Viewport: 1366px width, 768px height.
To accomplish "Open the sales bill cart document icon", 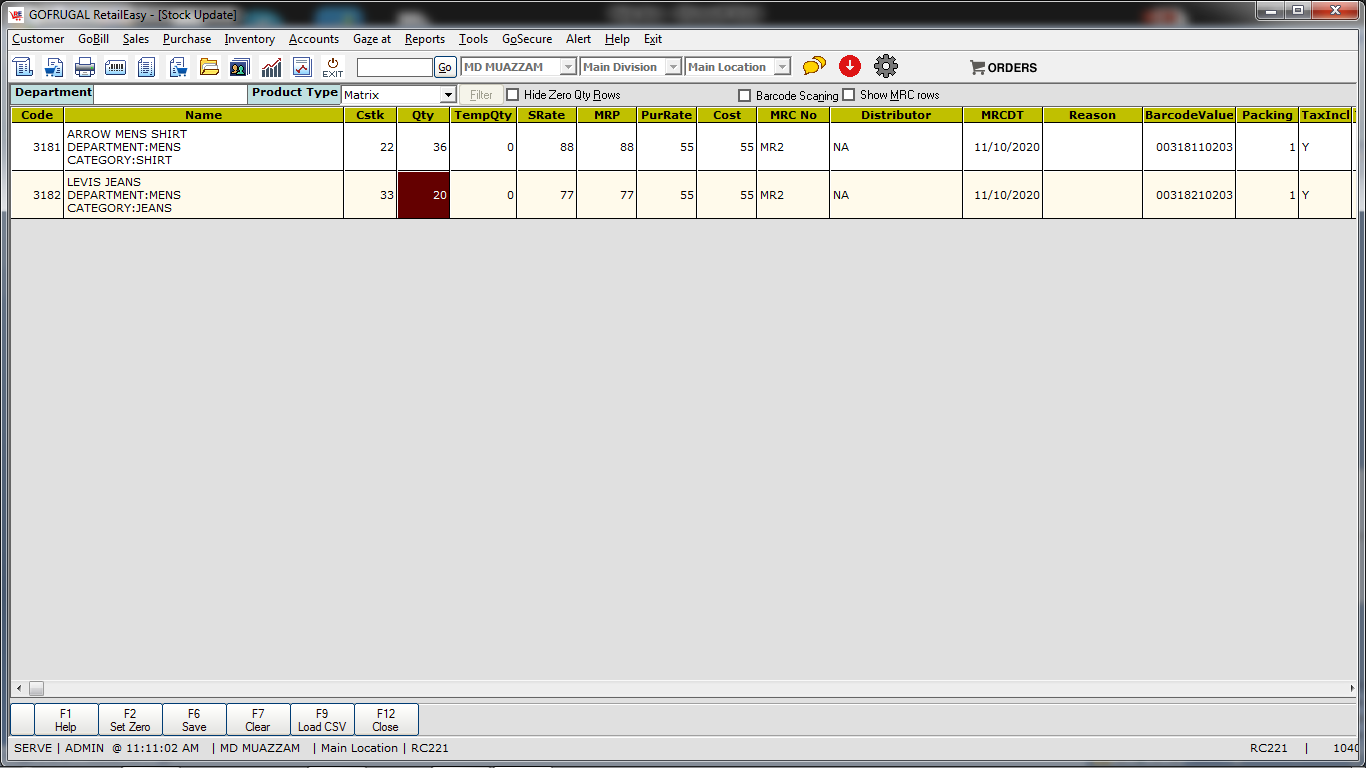I will (x=54, y=67).
